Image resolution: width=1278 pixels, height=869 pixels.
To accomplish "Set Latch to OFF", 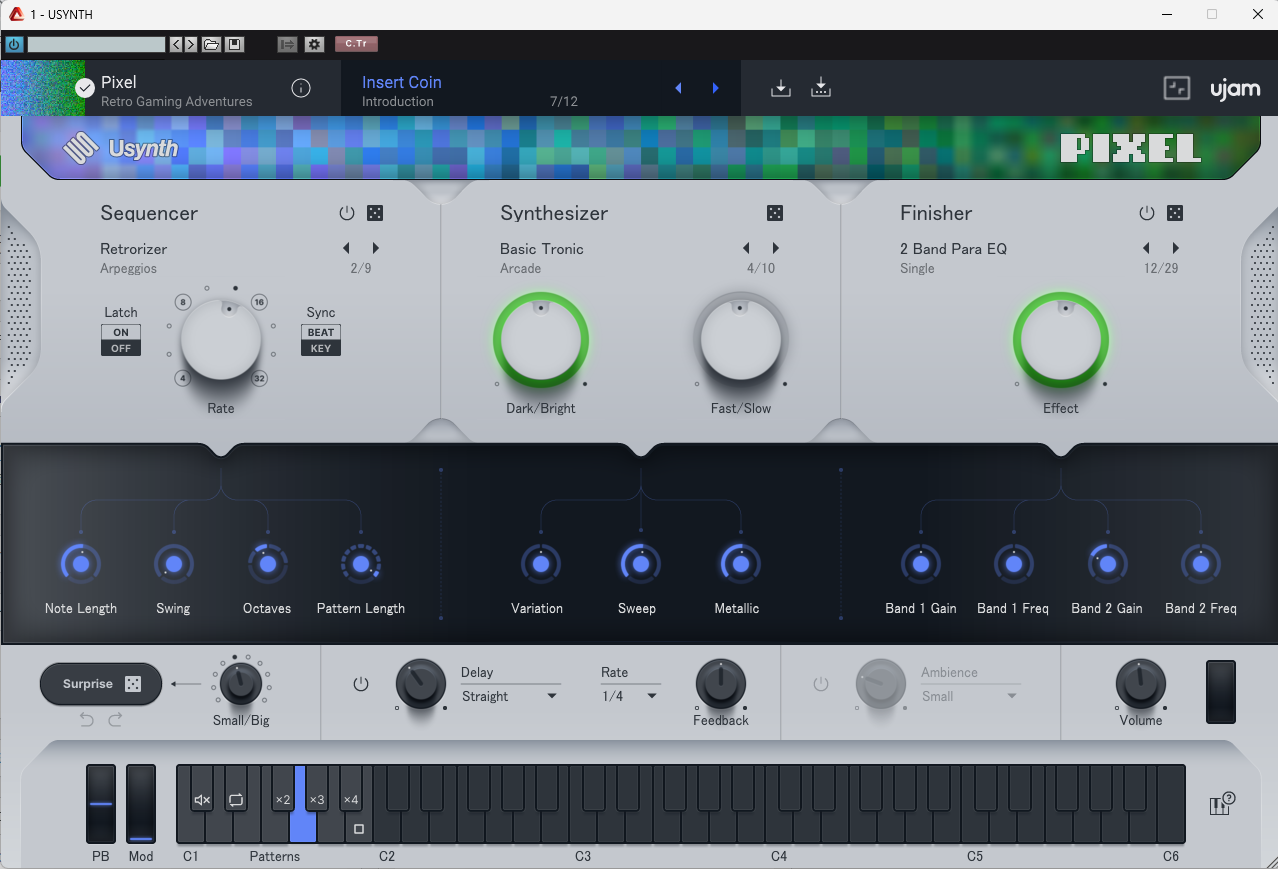I will tap(121, 348).
